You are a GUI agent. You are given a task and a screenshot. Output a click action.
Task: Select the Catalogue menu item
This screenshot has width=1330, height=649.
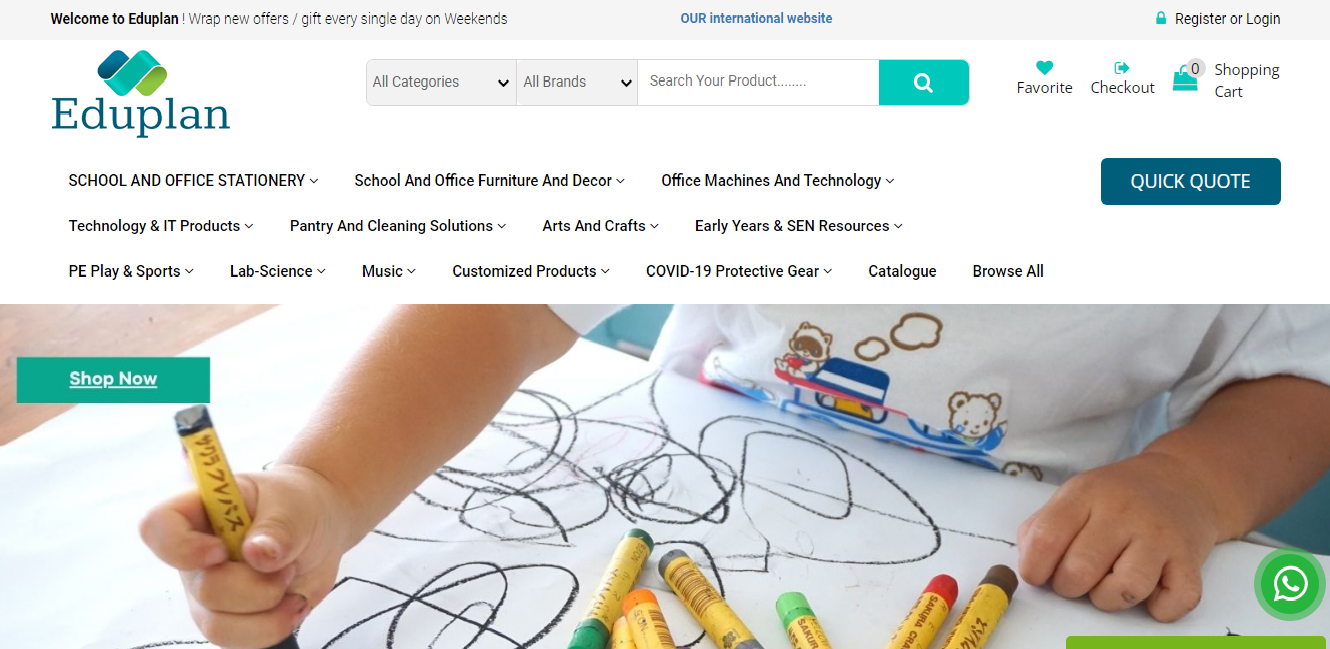pyautogui.click(x=902, y=271)
